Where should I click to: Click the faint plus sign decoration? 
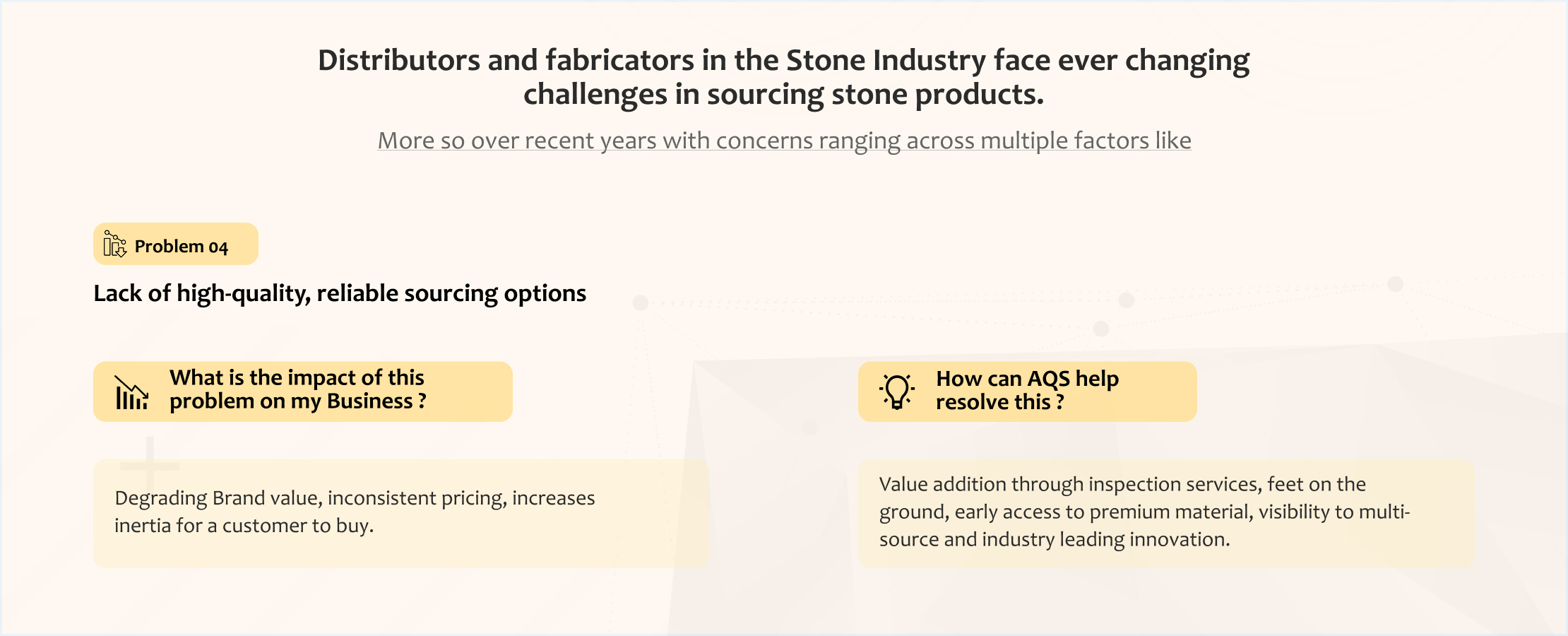150,465
